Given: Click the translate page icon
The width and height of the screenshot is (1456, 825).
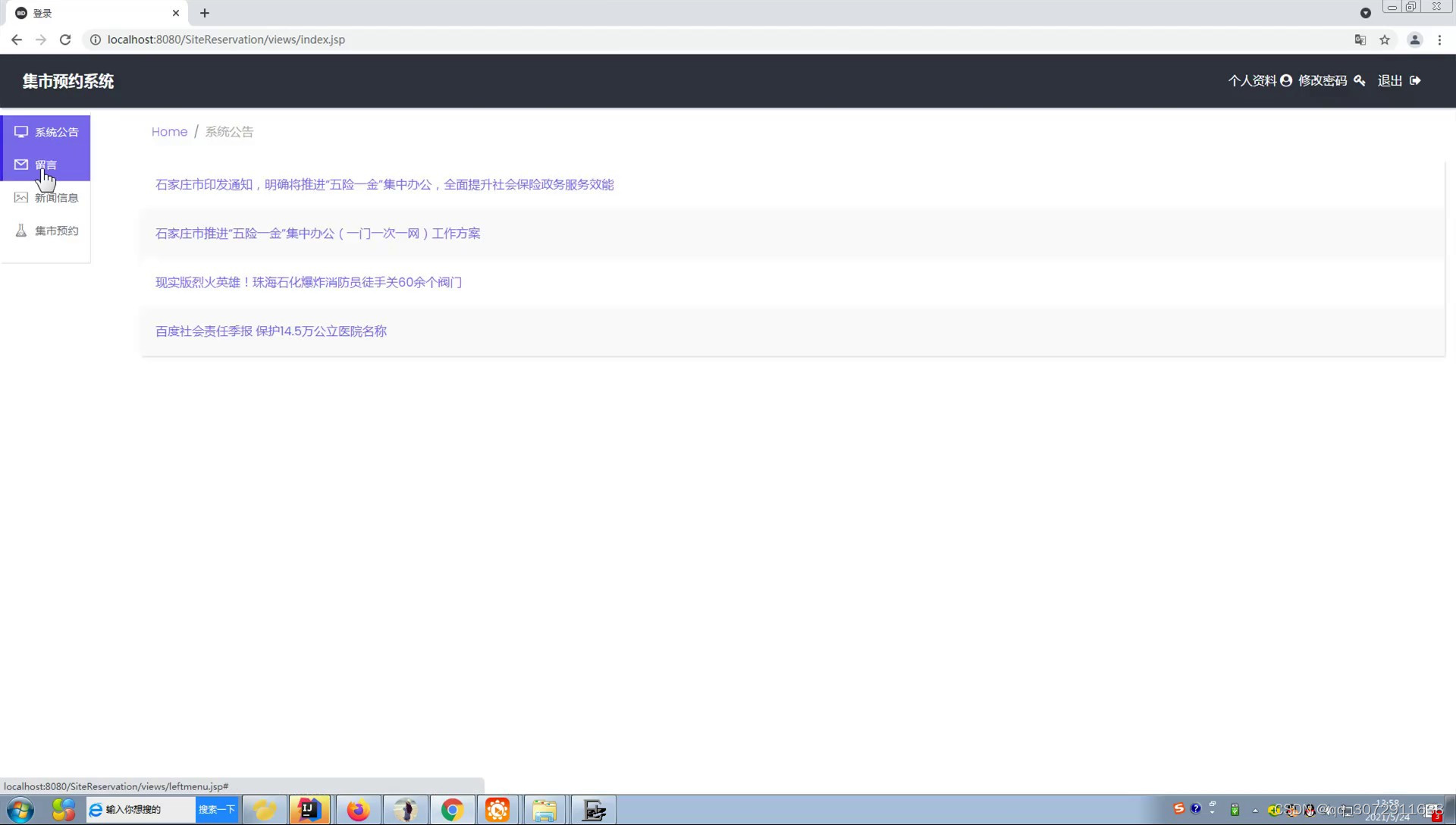Looking at the screenshot, I should pos(1360,39).
